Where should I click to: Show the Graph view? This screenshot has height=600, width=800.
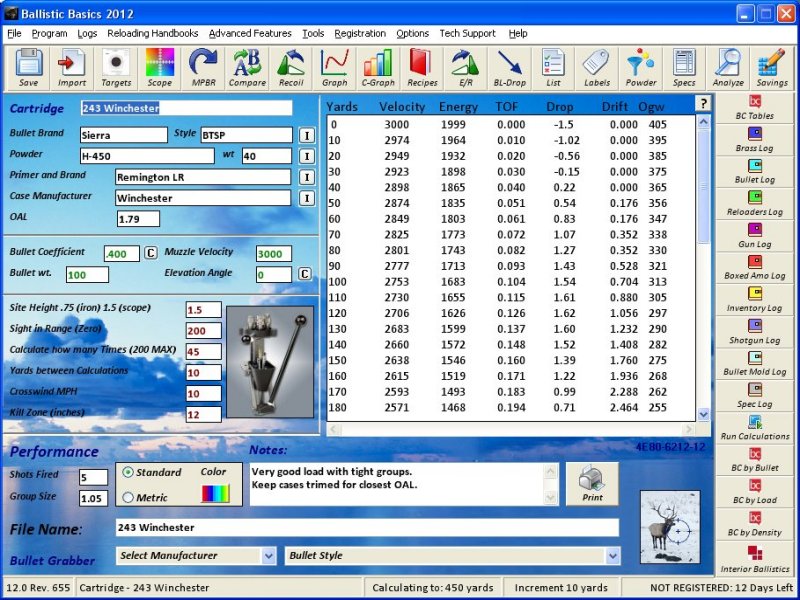(x=335, y=68)
